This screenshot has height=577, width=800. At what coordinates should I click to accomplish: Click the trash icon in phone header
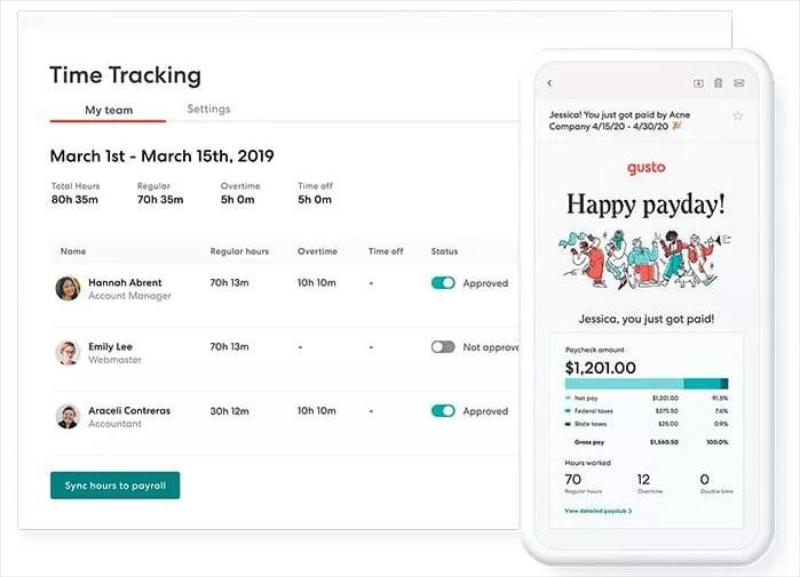[x=718, y=83]
